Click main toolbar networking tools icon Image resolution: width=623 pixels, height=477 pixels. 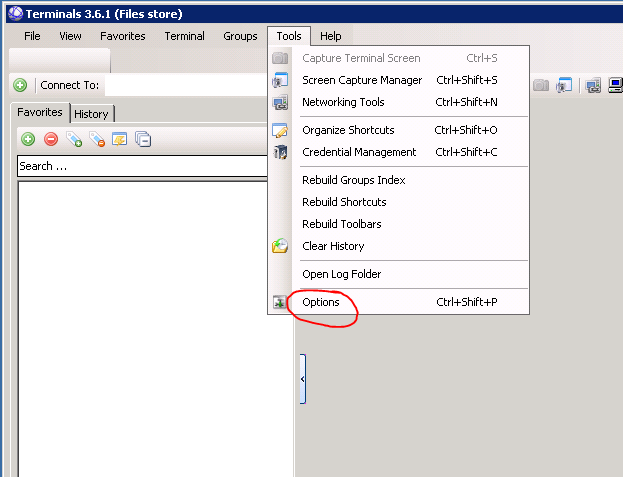(x=593, y=85)
